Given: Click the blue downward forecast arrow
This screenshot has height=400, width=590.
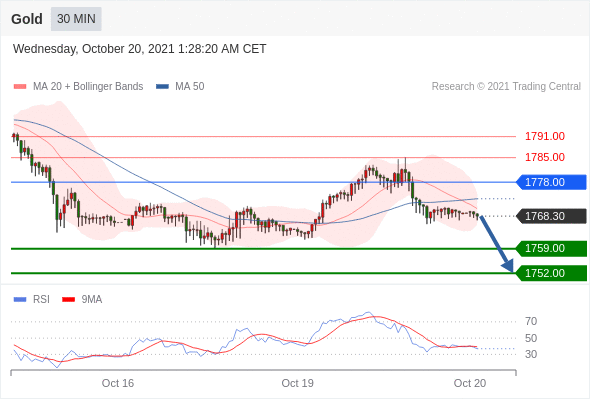Looking at the screenshot, I should click(x=496, y=243).
